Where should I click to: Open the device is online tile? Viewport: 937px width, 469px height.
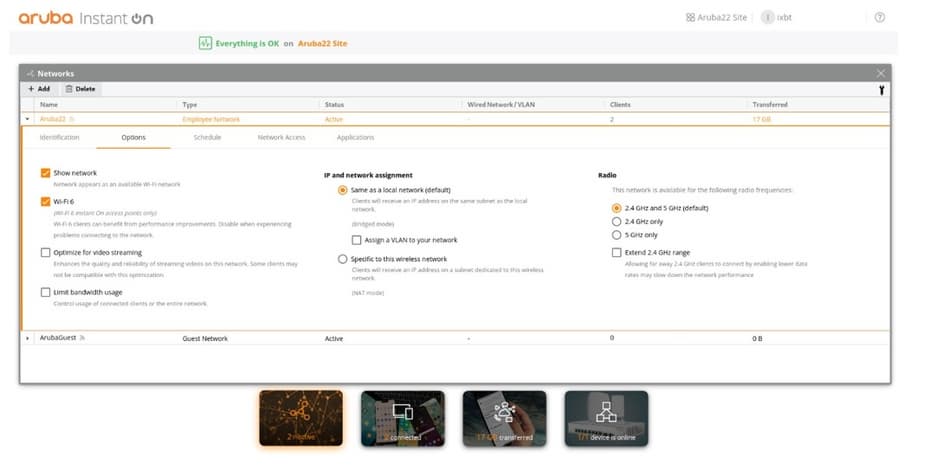pyautogui.click(x=607, y=418)
